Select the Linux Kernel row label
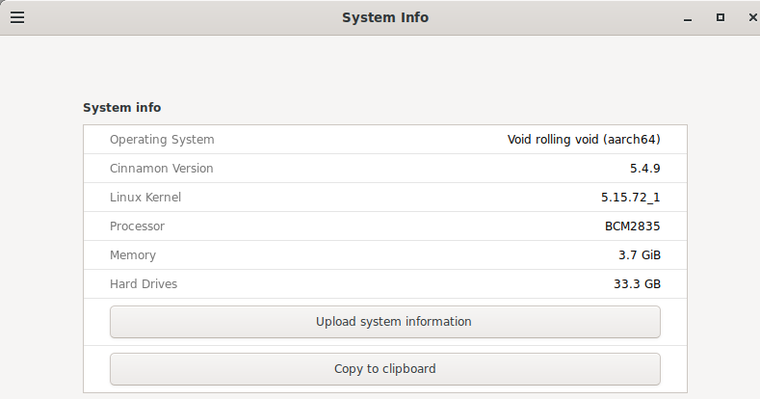 145,197
